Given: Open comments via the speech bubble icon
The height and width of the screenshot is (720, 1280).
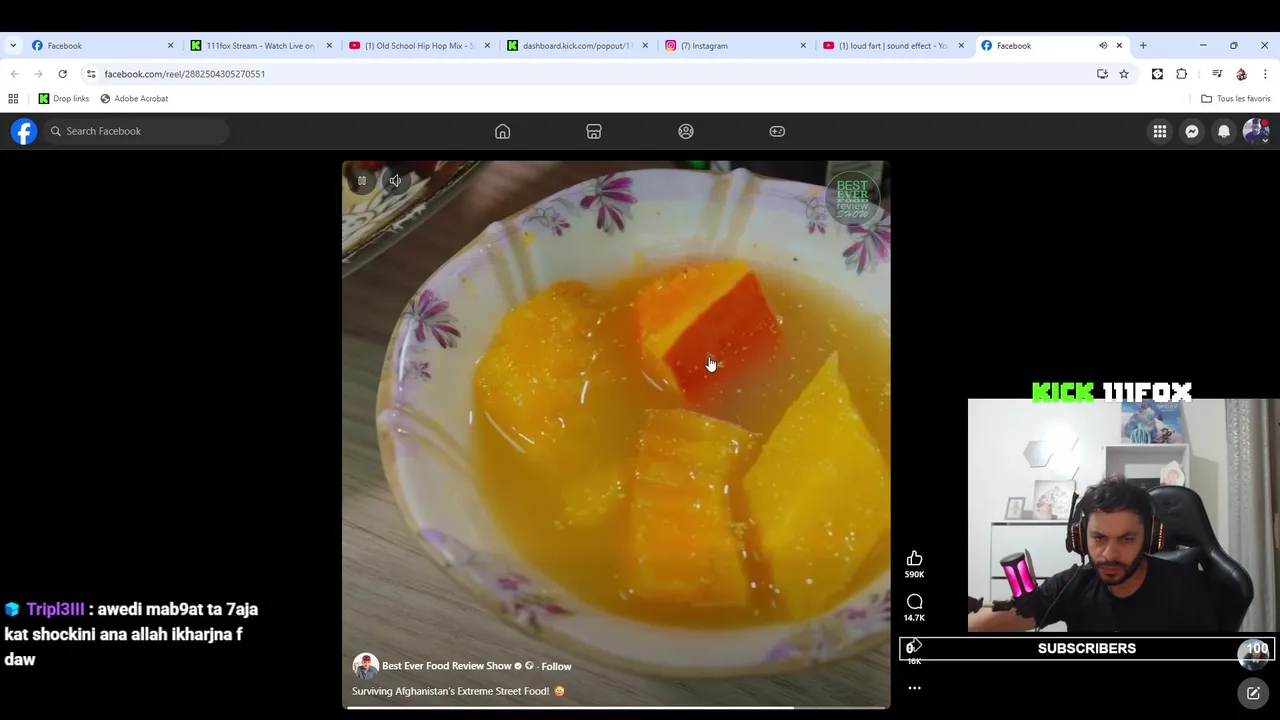Looking at the screenshot, I should click(x=914, y=602).
